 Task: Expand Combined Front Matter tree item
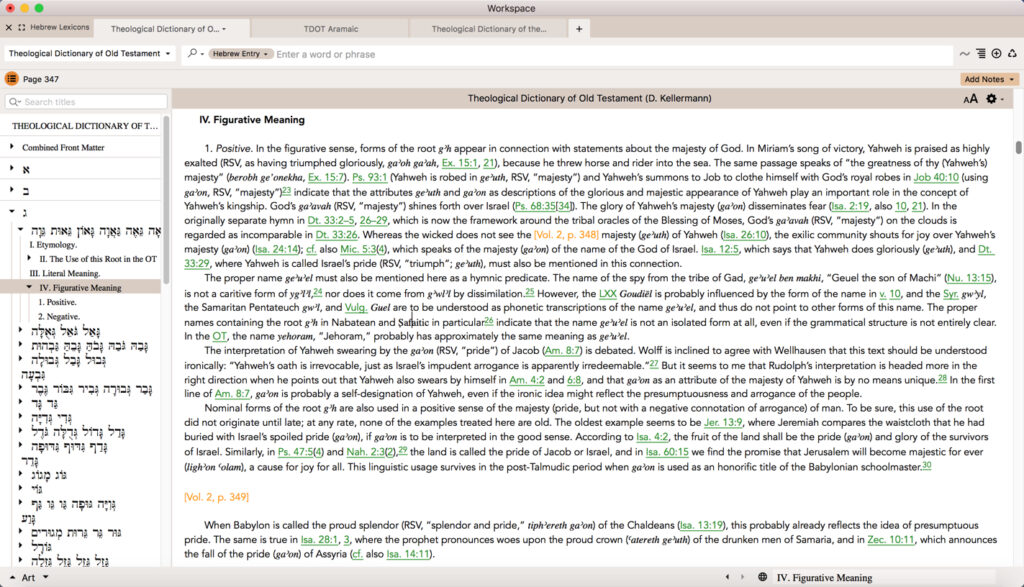tap(13, 148)
